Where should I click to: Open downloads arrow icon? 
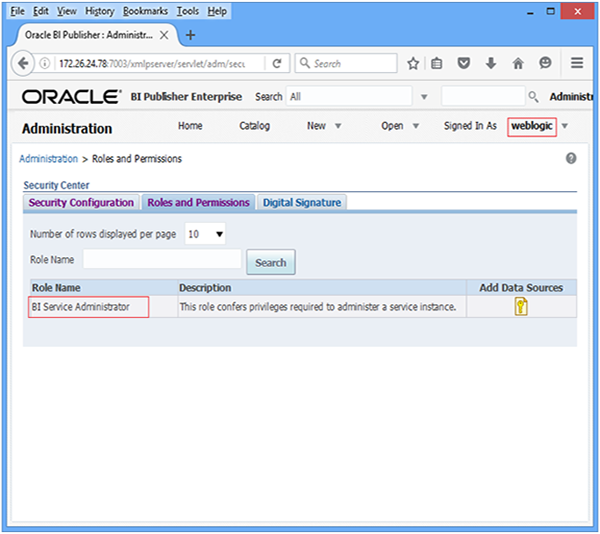[491, 63]
